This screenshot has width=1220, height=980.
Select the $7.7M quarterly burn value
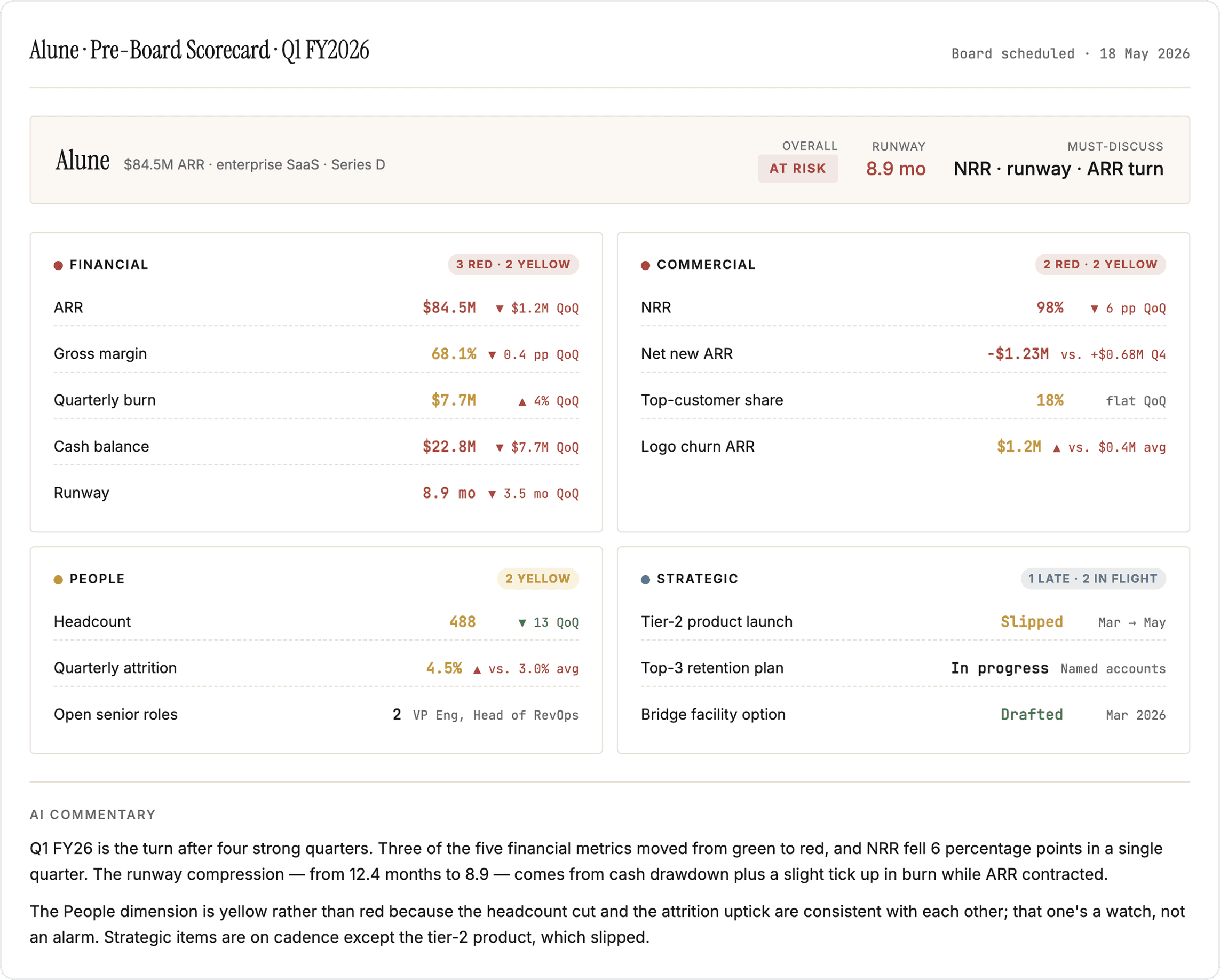click(454, 401)
